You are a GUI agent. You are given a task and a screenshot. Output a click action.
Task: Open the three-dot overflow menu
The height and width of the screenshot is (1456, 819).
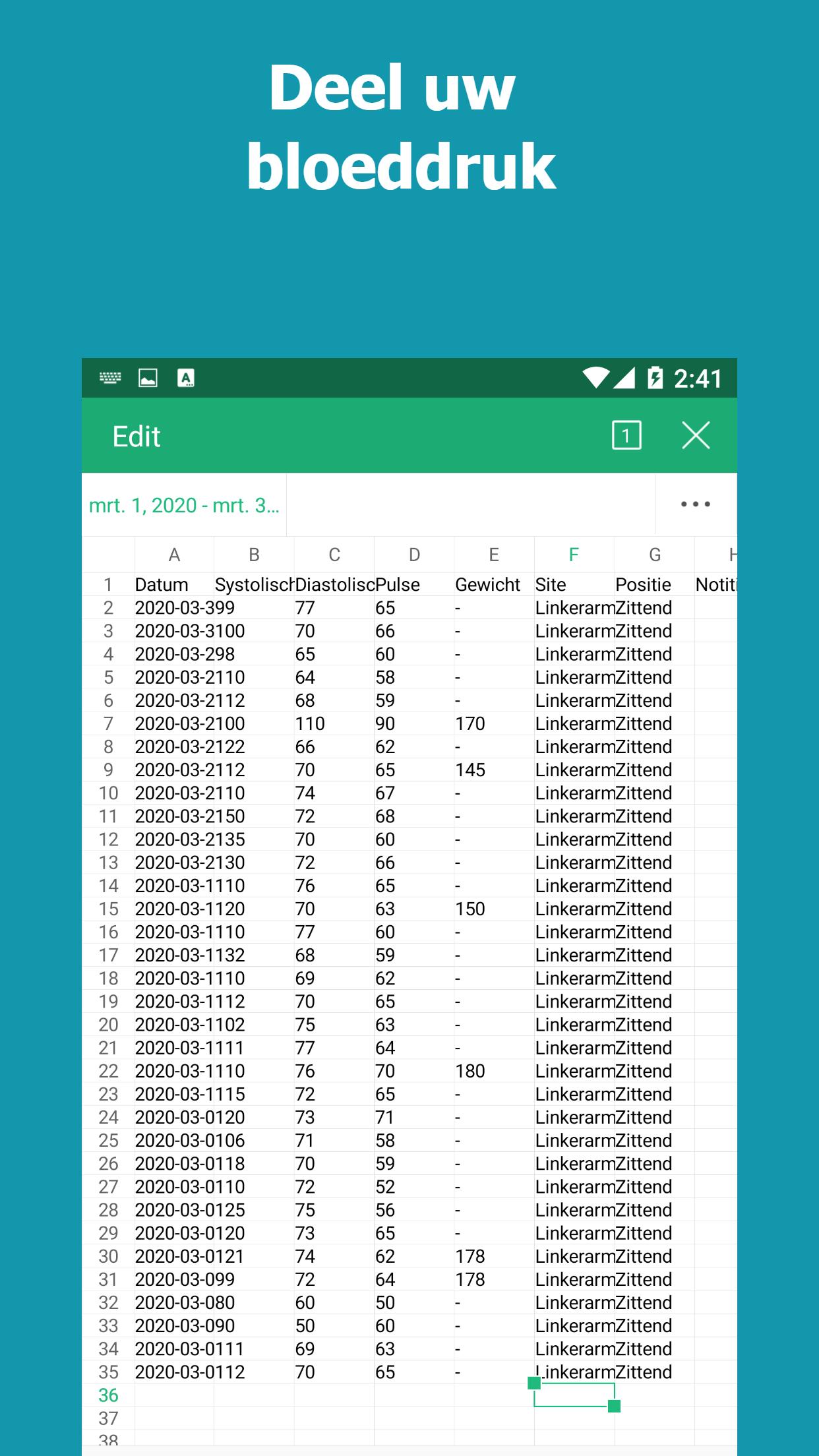click(x=696, y=504)
